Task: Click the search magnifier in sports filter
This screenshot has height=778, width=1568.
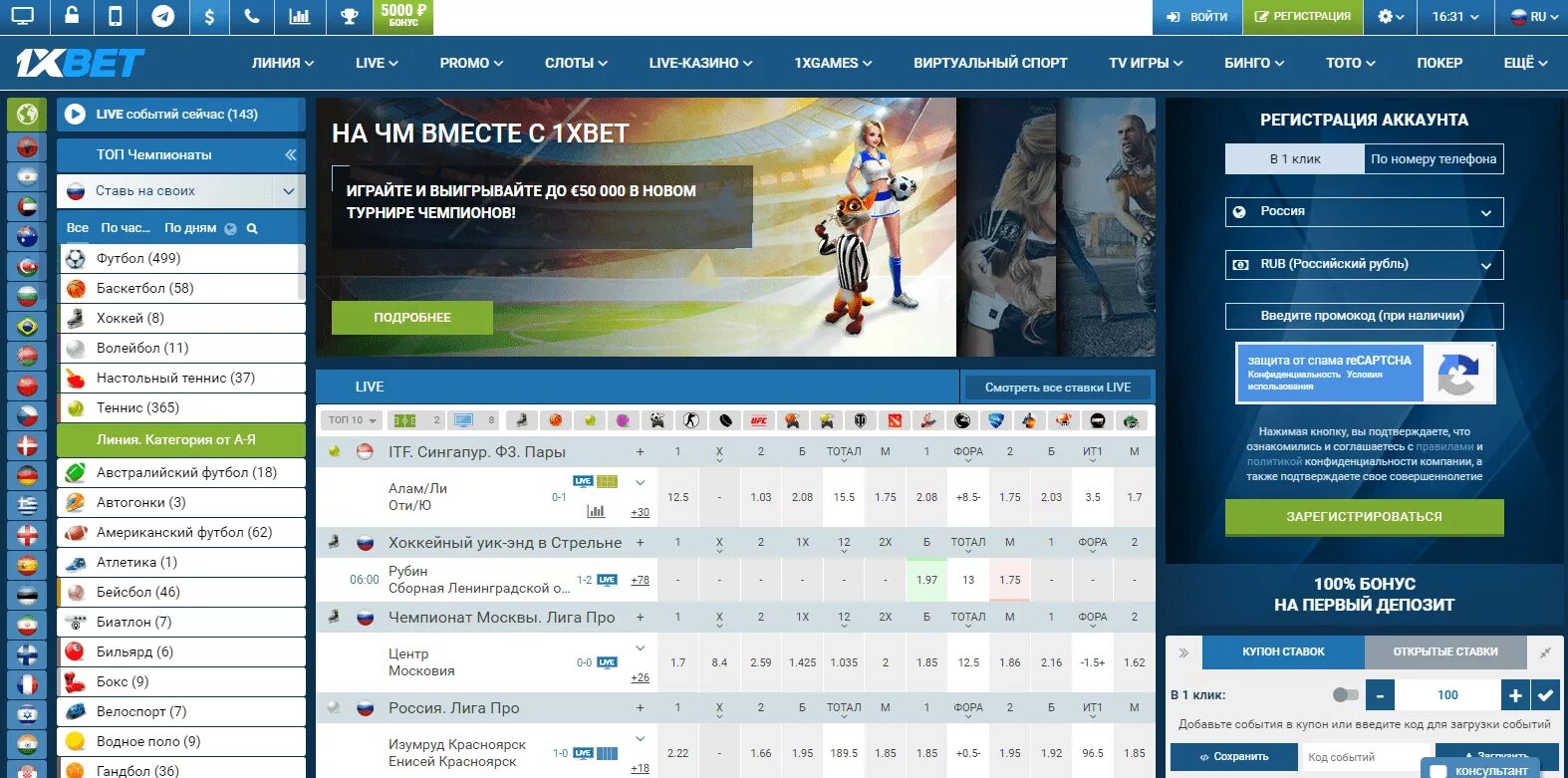Action: 252,228
